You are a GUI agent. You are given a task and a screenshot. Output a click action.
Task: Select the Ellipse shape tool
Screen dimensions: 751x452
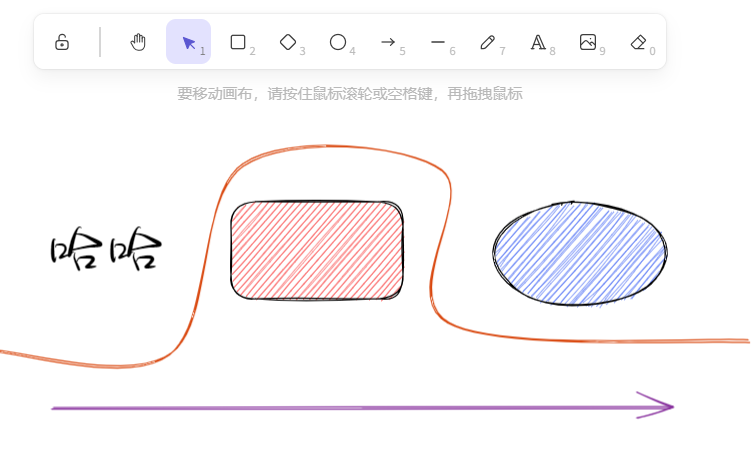tap(338, 42)
